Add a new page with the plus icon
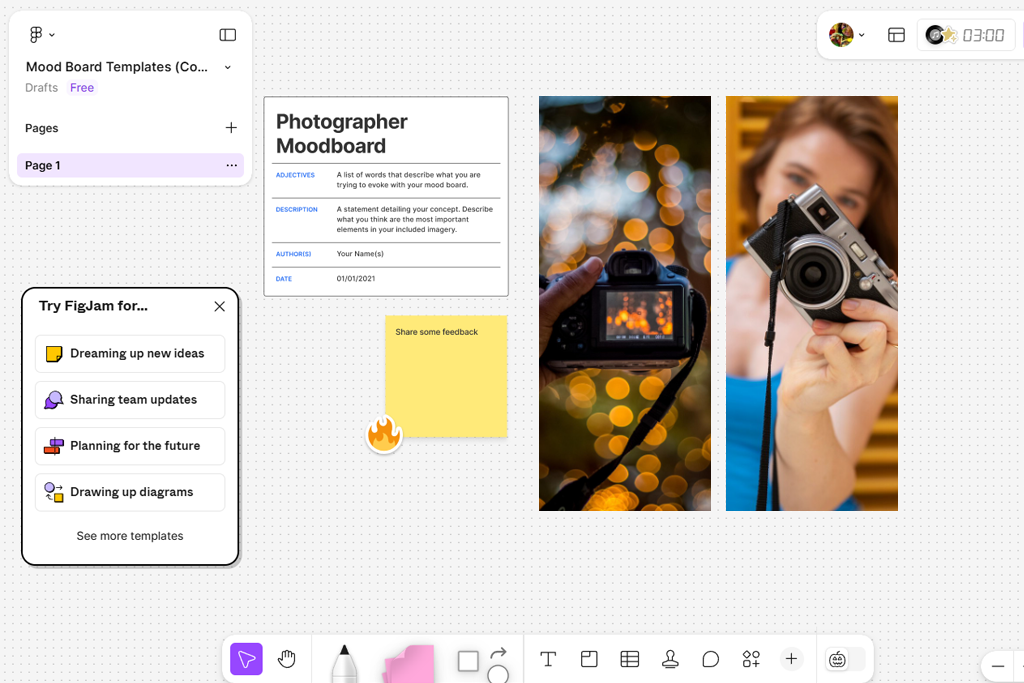Viewport: 1024px width, 683px height. click(x=231, y=128)
